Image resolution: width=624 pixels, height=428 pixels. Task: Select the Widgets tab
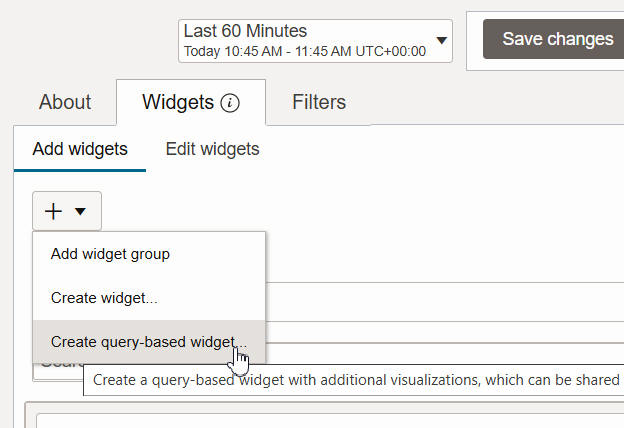(x=178, y=102)
